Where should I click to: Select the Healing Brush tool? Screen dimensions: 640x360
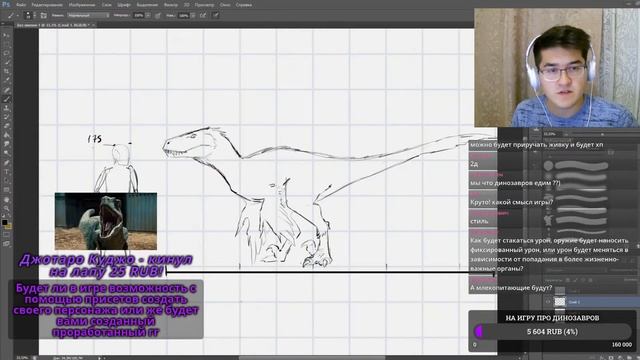(x=6, y=90)
